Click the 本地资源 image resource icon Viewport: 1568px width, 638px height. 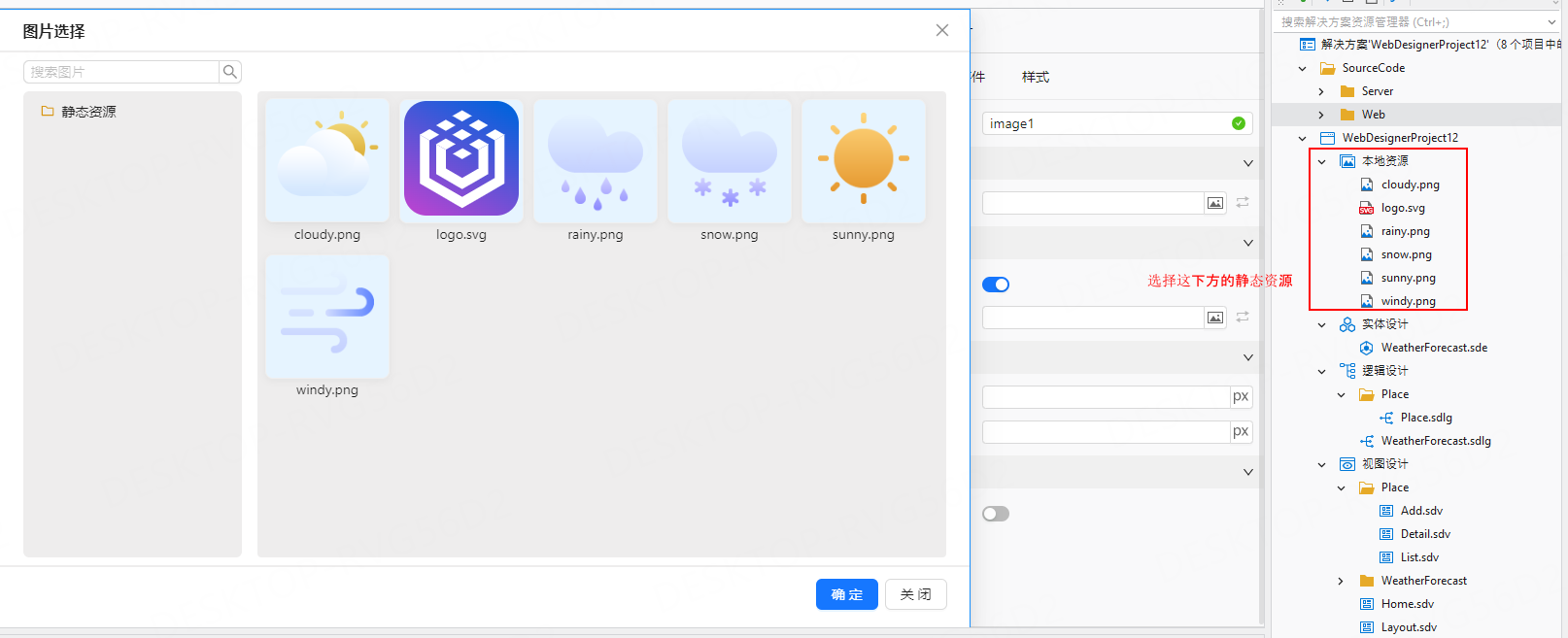(x=1347, y=161)
